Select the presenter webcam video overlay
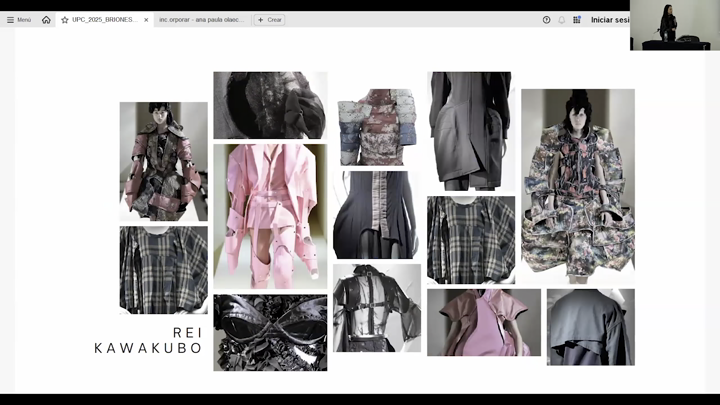720x405 pixels. 674,25
